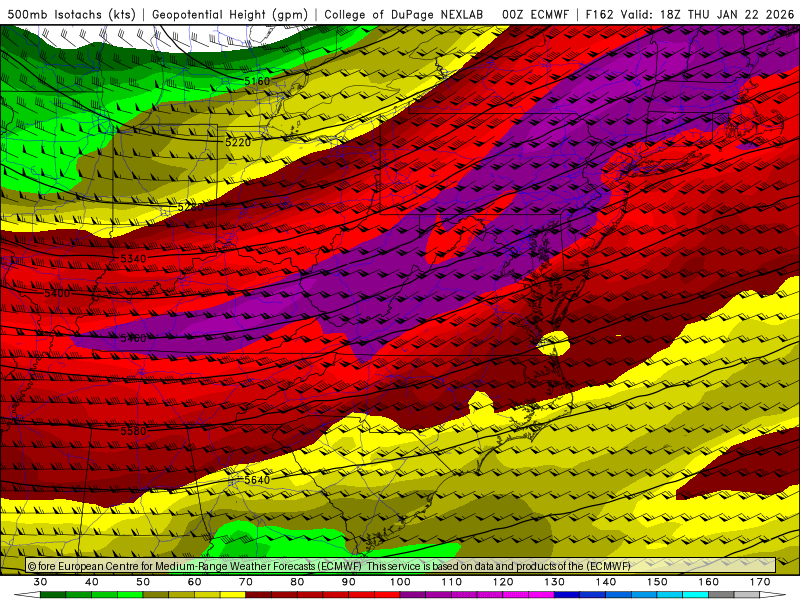Click 'College of DuPage NEXLAB' header label

[404, 14]
